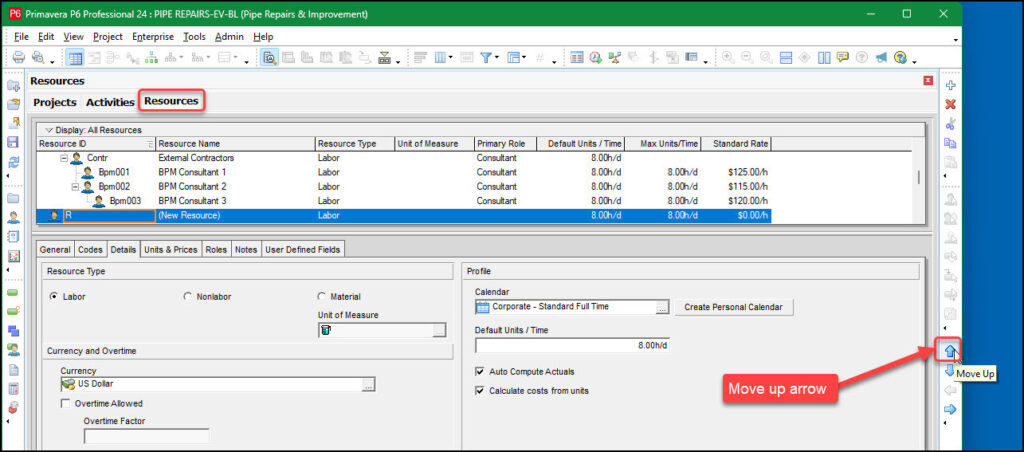Viewport: 1024px width, 452px height.
Task: Click the Move Down arrow icon
Action: click(x=949, y=371)
